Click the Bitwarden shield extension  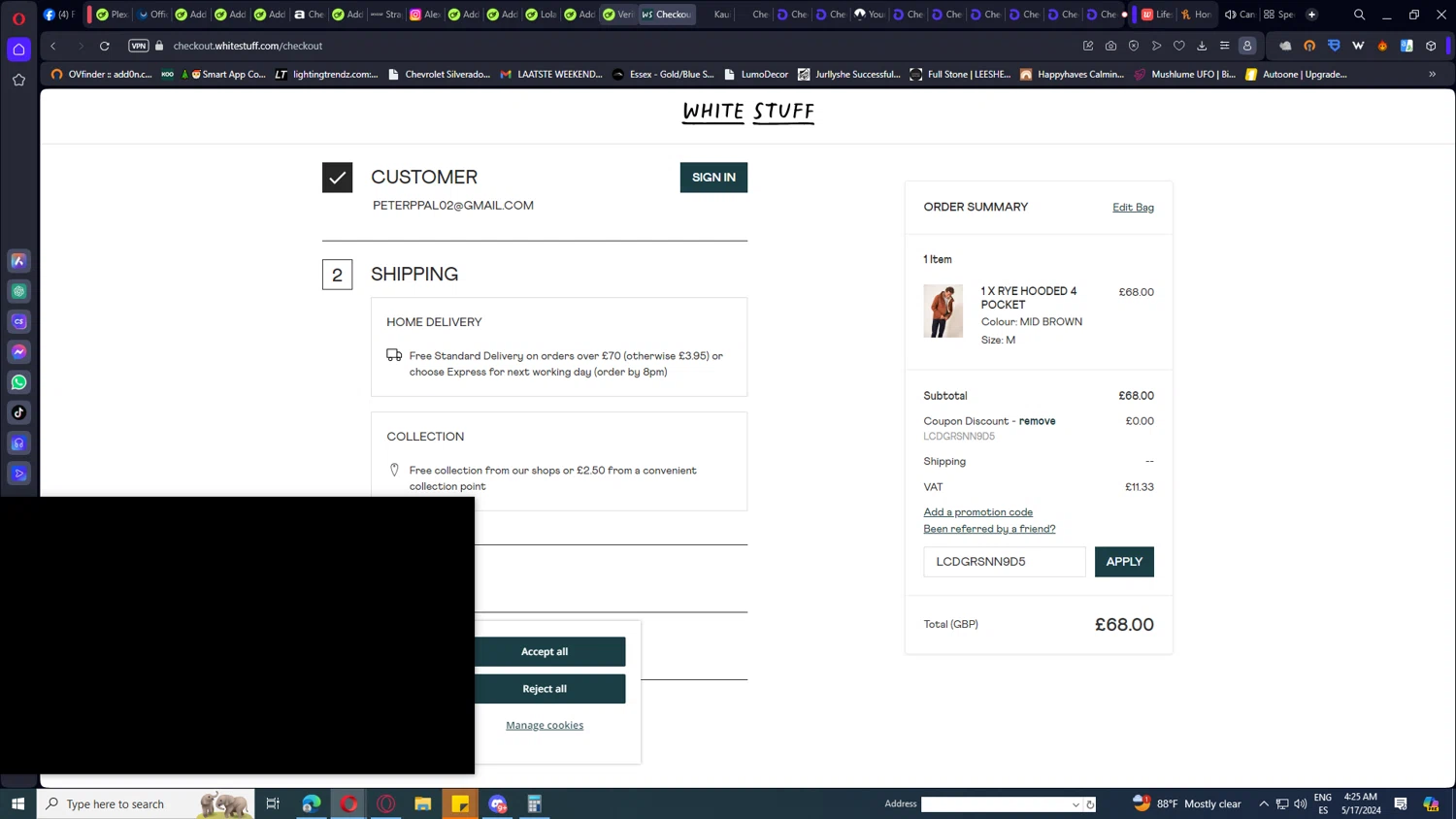click(x=1334, y=46)
